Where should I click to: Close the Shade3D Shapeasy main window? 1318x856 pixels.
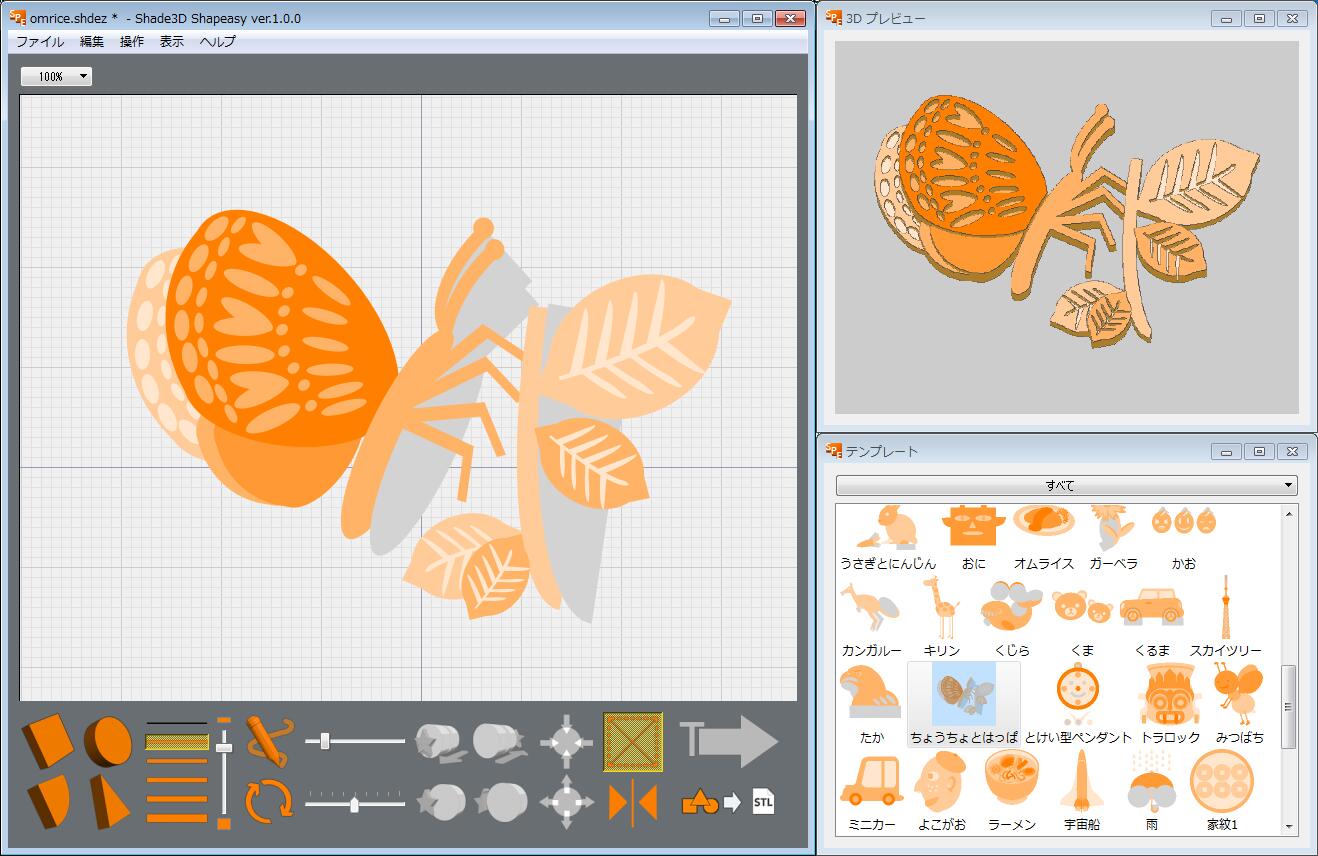[790, 18]
